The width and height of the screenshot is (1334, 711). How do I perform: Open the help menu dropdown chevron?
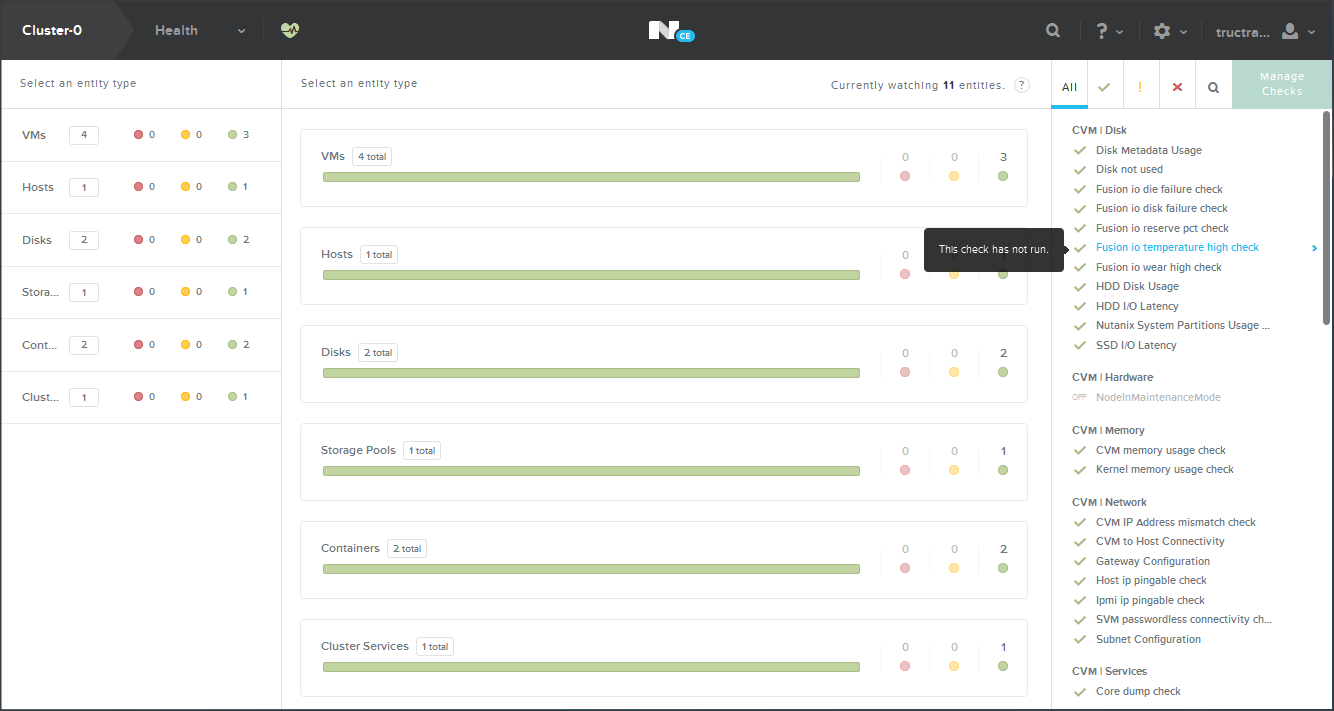point(1119,32)
